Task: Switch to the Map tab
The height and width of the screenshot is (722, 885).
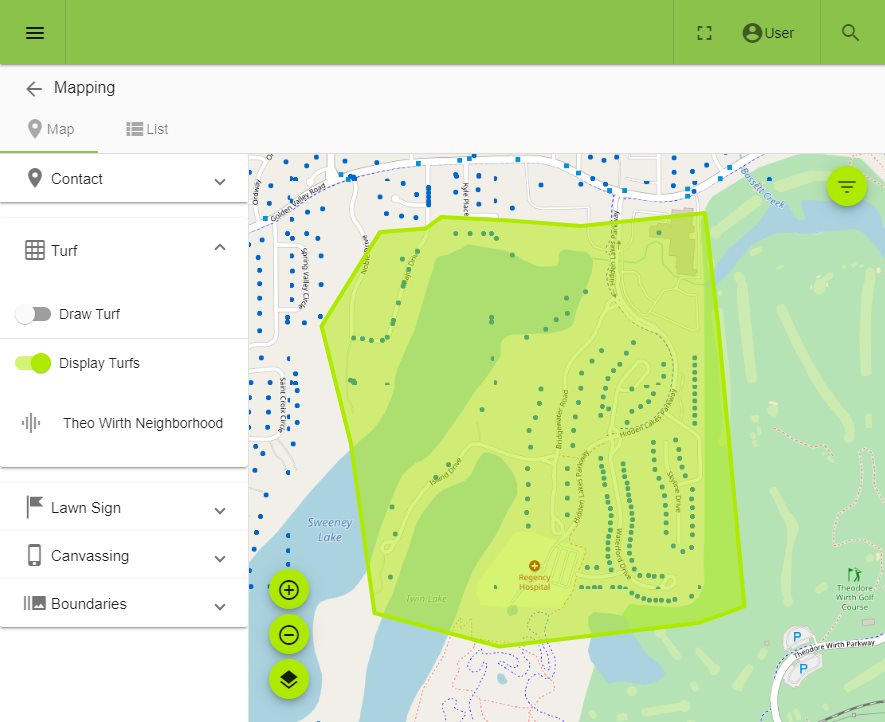Action: point(50,129)
